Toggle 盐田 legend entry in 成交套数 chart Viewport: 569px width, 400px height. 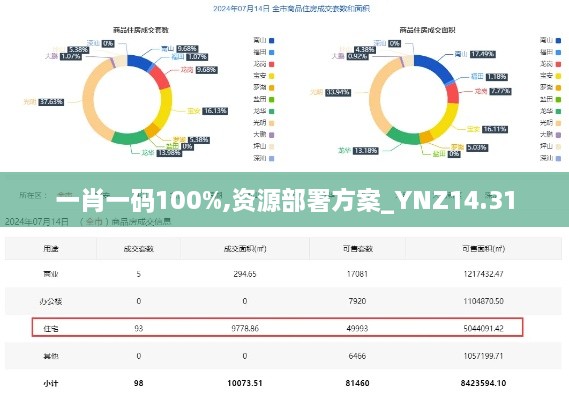(264, 99)
